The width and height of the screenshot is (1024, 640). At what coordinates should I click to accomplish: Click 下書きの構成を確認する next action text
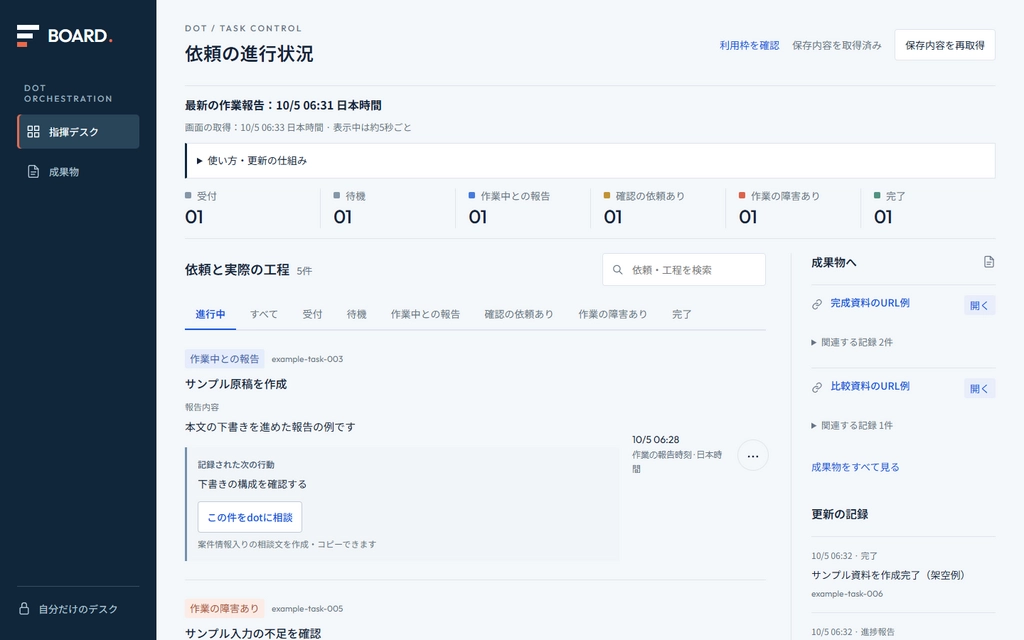pyautogui.click(x=252, y=484)
